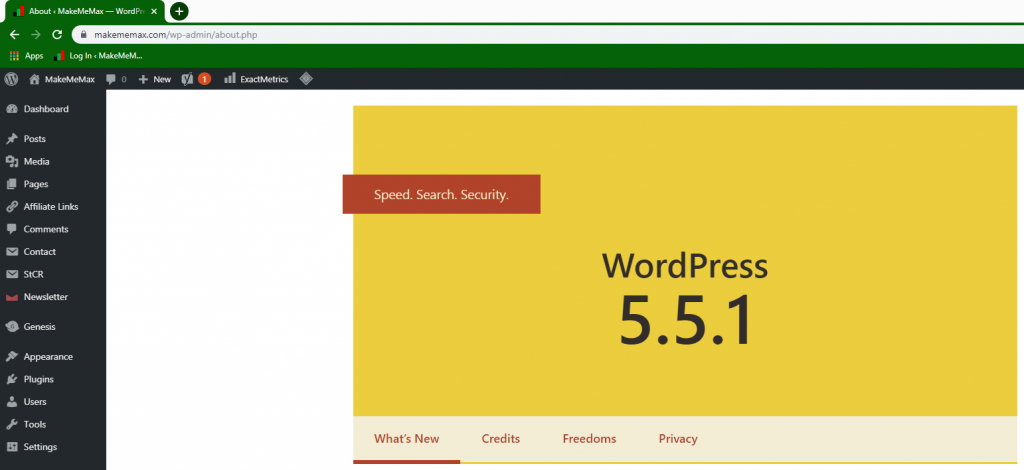Click the Settings sliders icon
The width and height of the screenshot is (1024, 470).
[x=12, y=447]
